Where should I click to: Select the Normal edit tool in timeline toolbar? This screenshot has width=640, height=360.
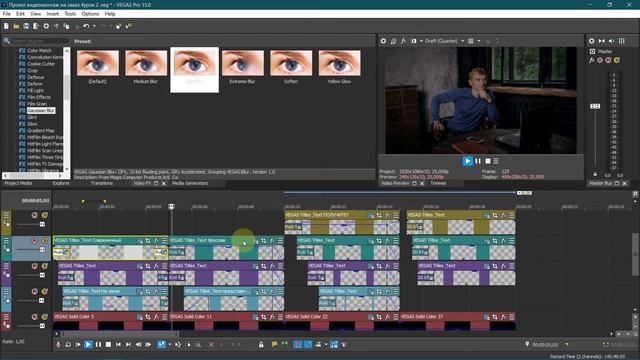pos(162,344)
